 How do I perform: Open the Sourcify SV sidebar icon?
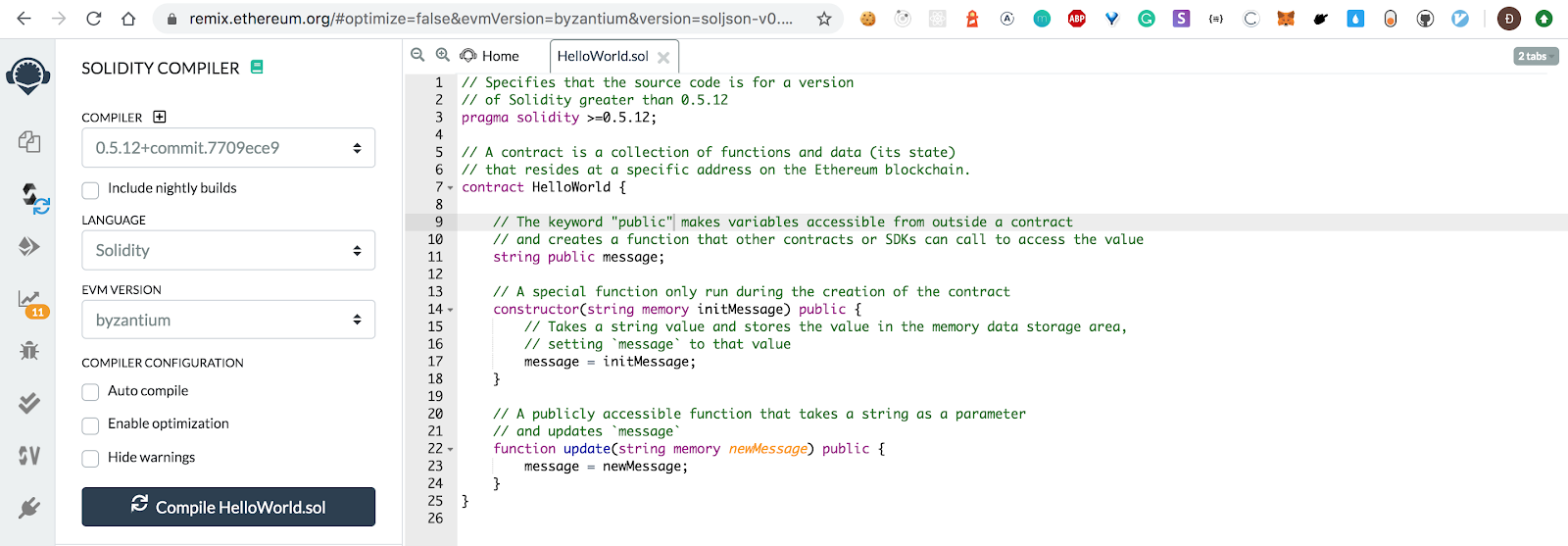point(29,455)
